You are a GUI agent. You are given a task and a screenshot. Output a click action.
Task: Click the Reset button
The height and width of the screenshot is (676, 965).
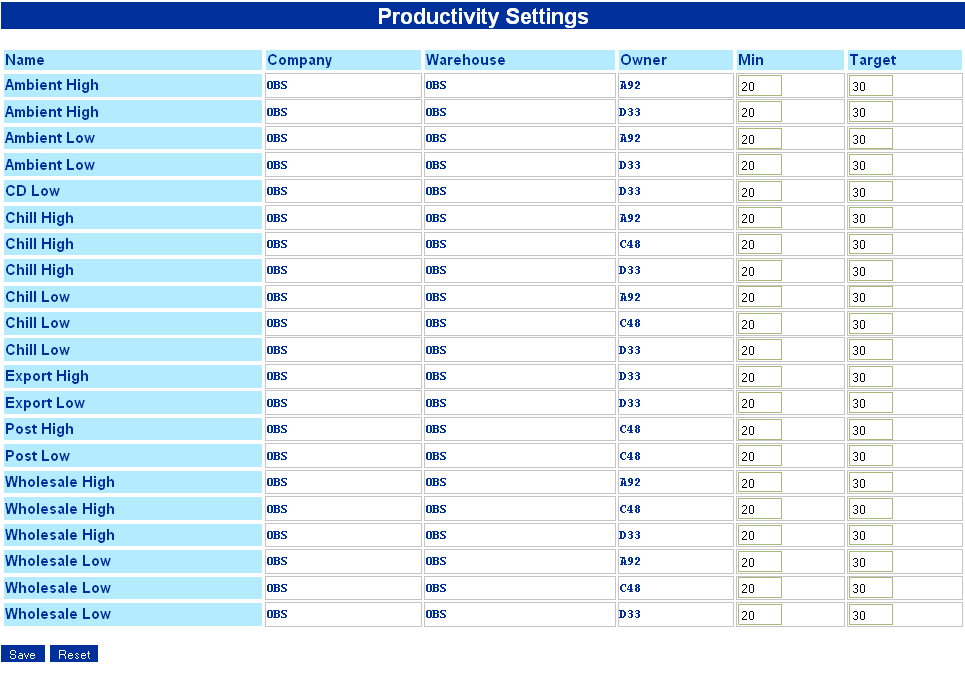pos(74,654)
